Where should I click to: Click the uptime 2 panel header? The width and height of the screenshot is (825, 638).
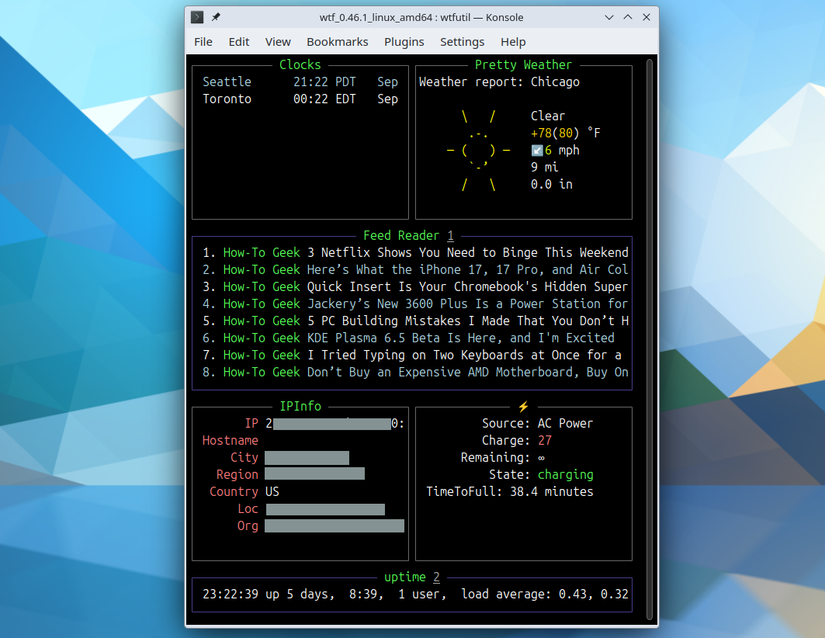click(412, 577)
